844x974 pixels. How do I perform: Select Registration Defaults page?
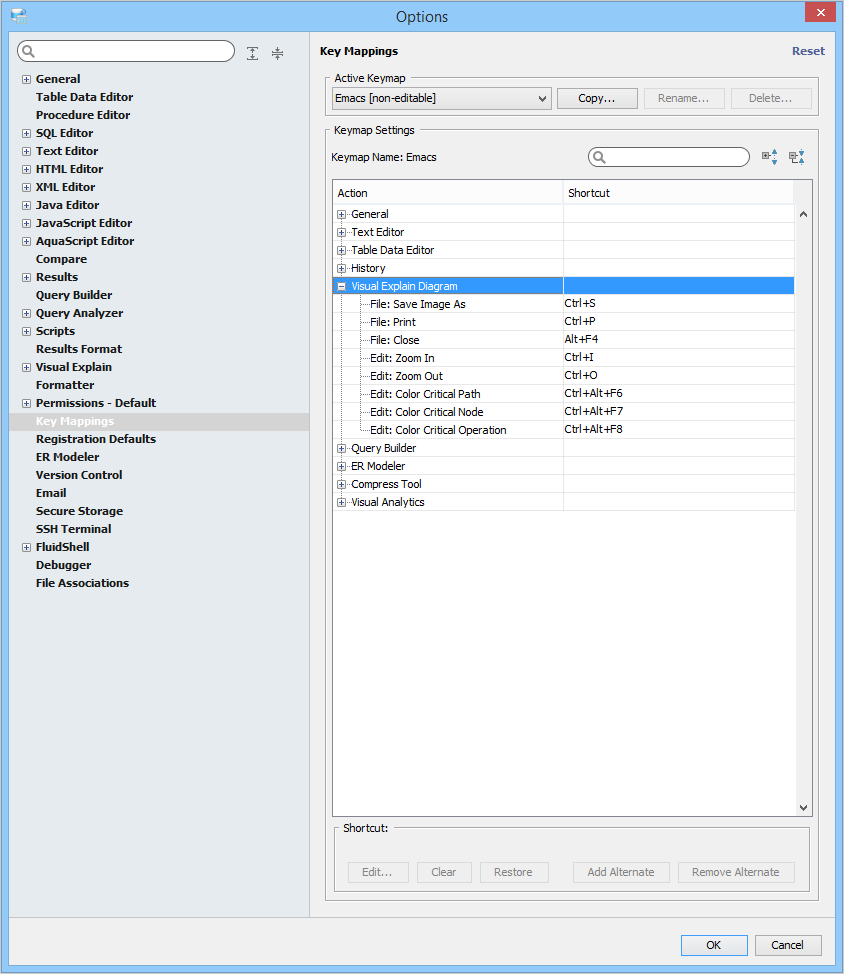click(96, 439)
